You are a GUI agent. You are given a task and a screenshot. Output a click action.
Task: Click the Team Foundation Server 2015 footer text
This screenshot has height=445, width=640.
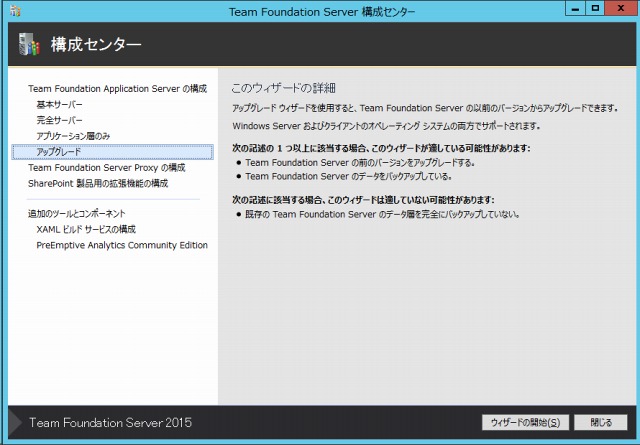(x=110, y=423)
